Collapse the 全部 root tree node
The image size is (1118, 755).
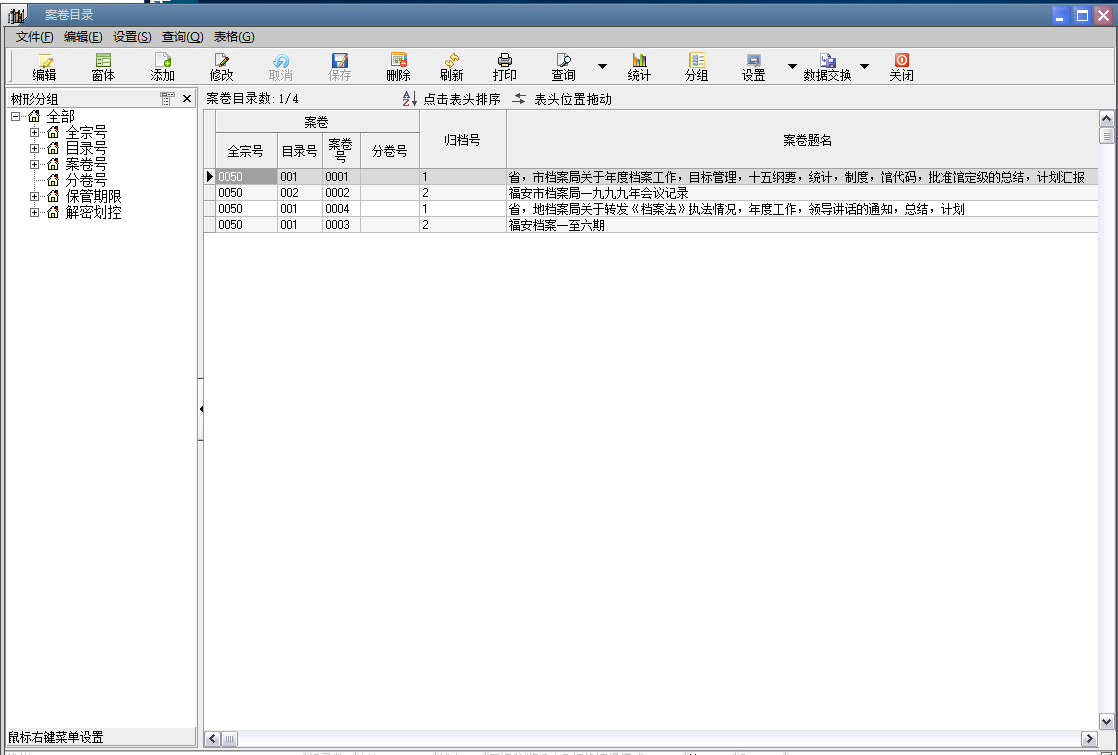(15, 117)
